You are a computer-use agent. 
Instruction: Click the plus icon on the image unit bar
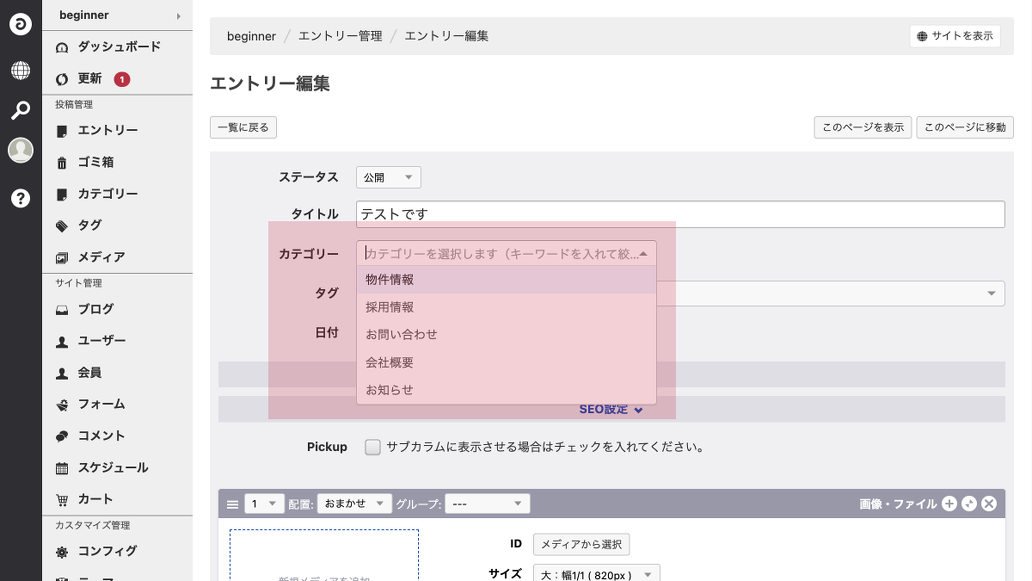click(x=949, y=504)
